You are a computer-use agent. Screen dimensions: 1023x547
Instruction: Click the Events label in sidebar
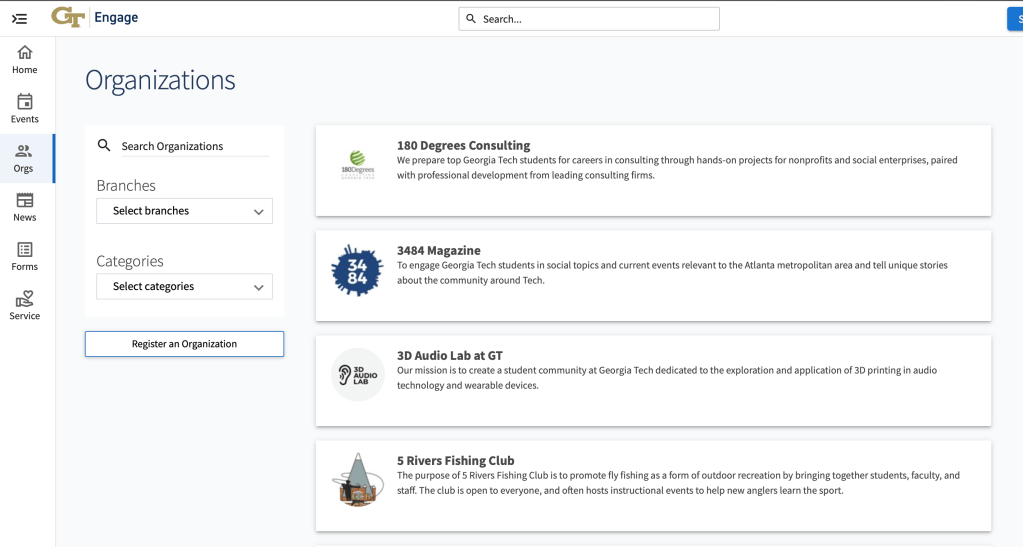pos(25,119)
